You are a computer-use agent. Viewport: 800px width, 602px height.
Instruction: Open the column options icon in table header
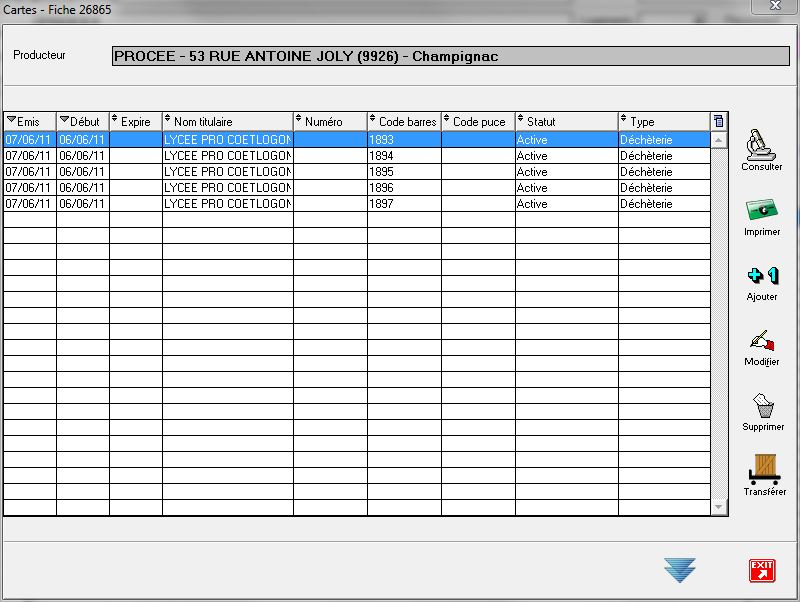718,121
